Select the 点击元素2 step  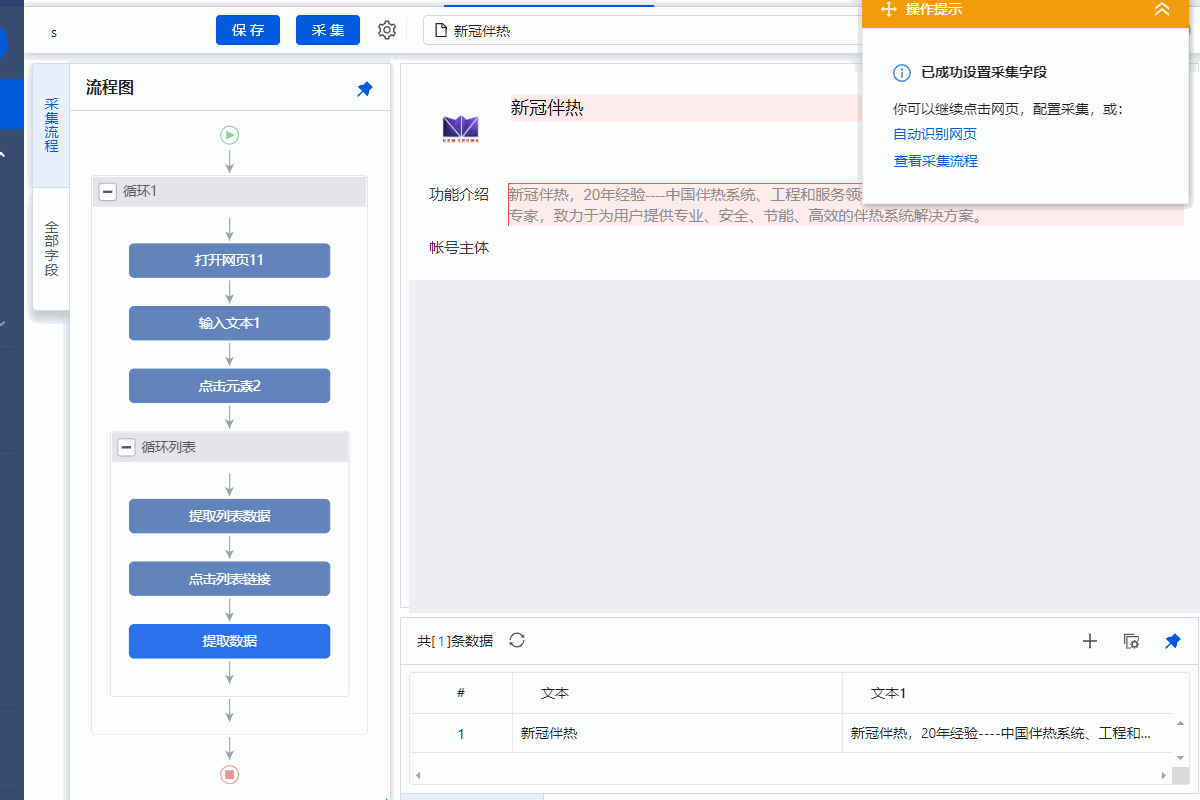[229, 386]
